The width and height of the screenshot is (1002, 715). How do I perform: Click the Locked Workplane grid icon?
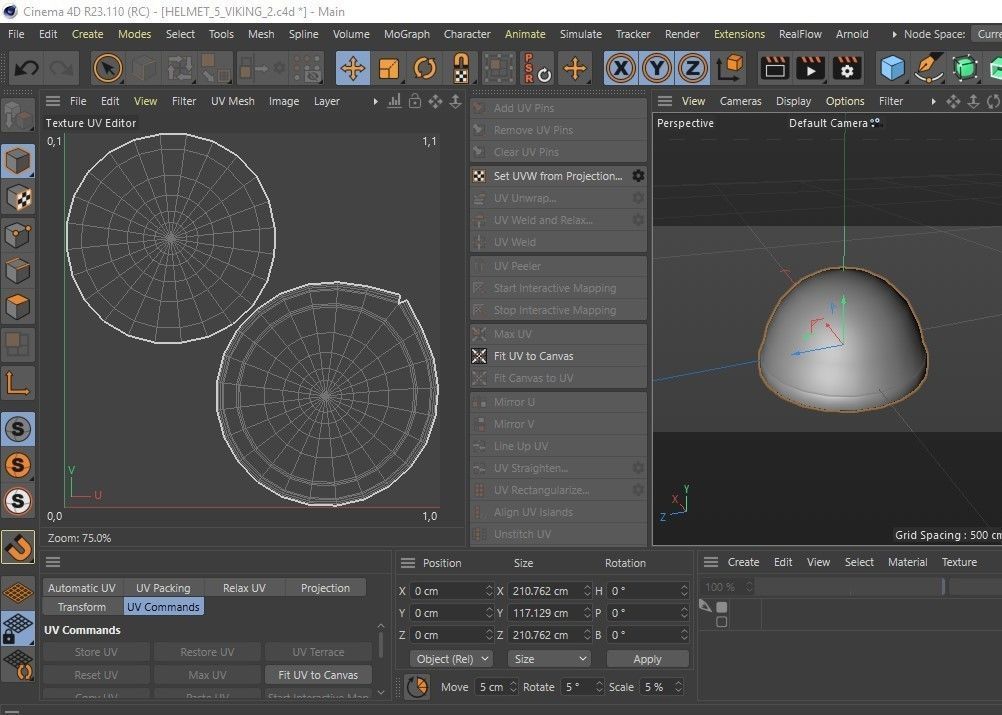point(17,627)
